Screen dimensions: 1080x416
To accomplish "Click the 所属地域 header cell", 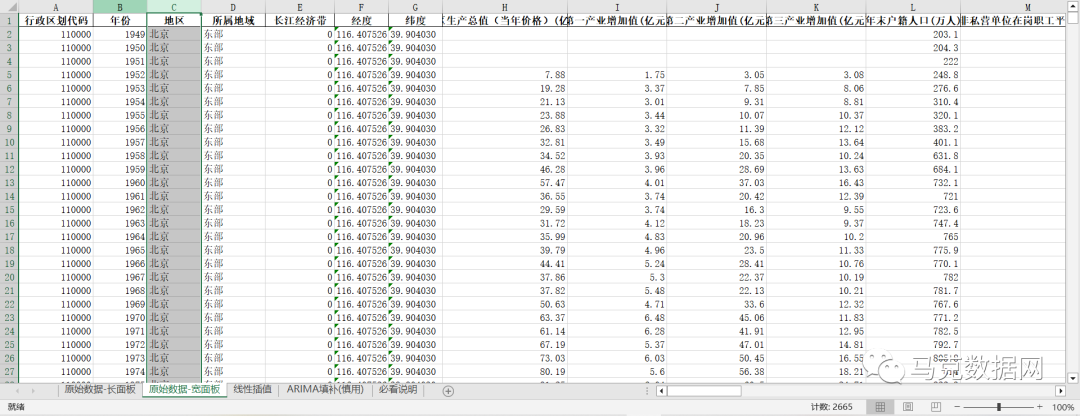I will click(x=233, y=20).
